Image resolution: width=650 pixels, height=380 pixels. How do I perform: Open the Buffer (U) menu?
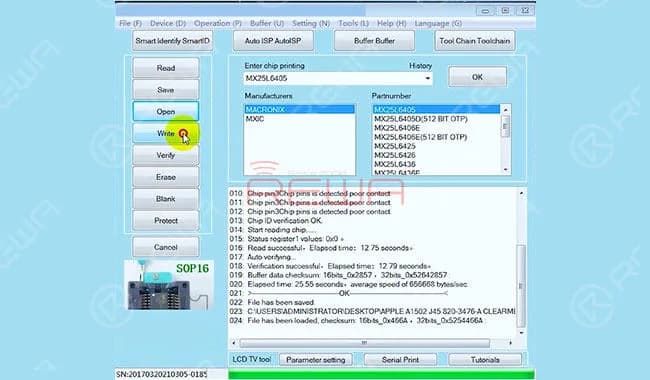267,23
